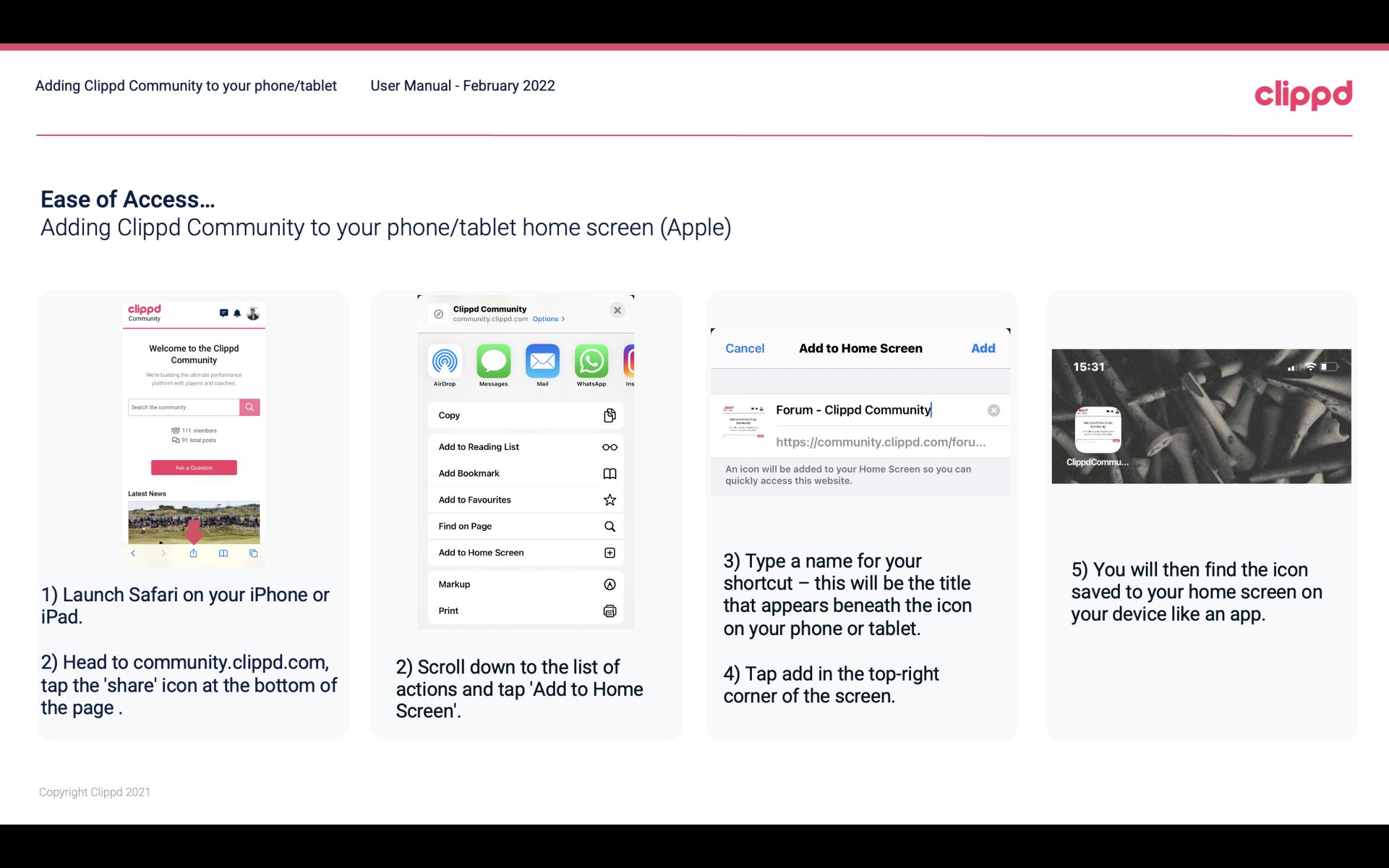
Task: Select the Markup action in share sheet
Action: tap(524, 583)
